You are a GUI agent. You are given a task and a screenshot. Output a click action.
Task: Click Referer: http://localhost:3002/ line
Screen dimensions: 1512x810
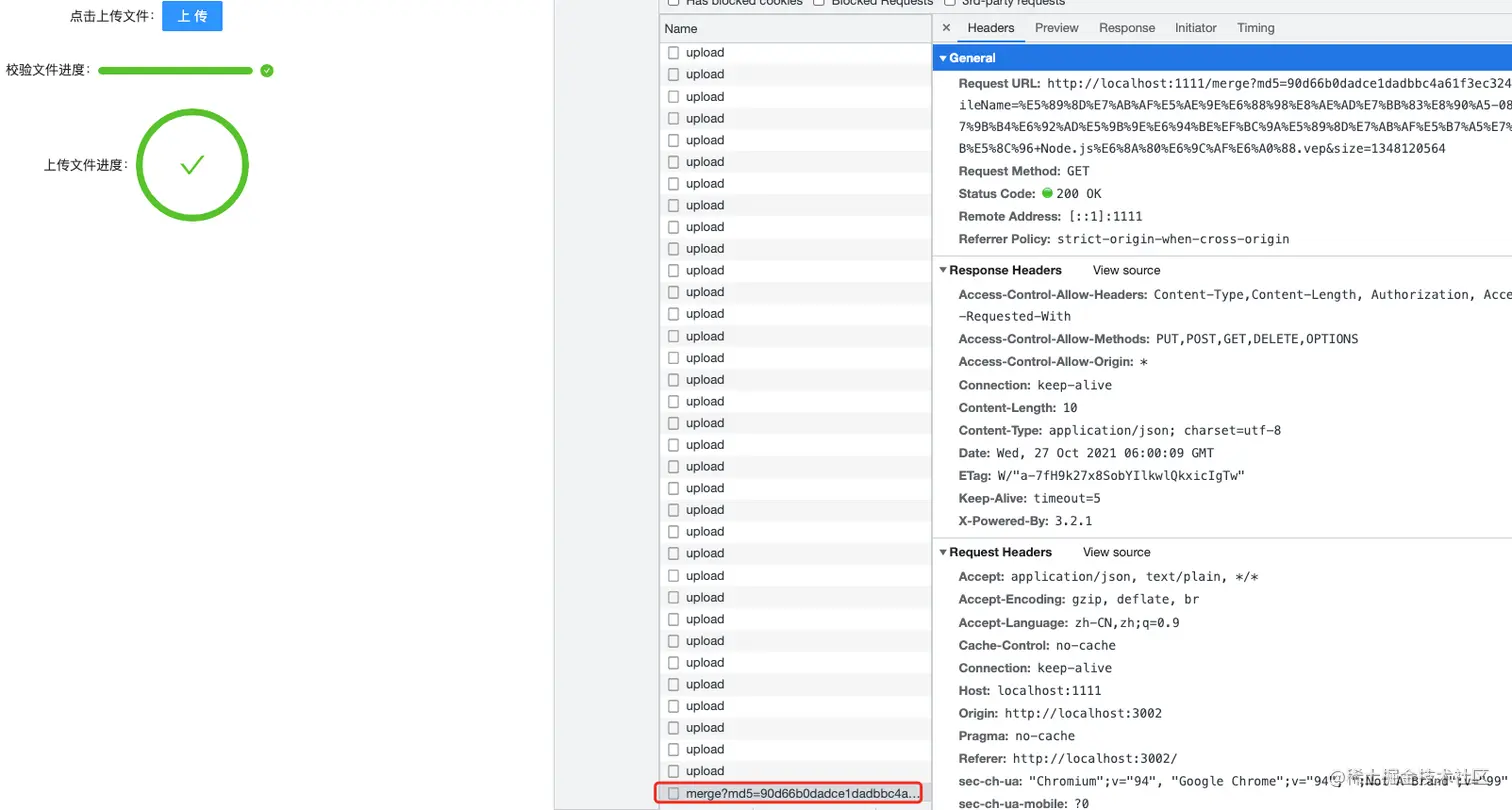pyautogui.click(x=1068, y=759)
